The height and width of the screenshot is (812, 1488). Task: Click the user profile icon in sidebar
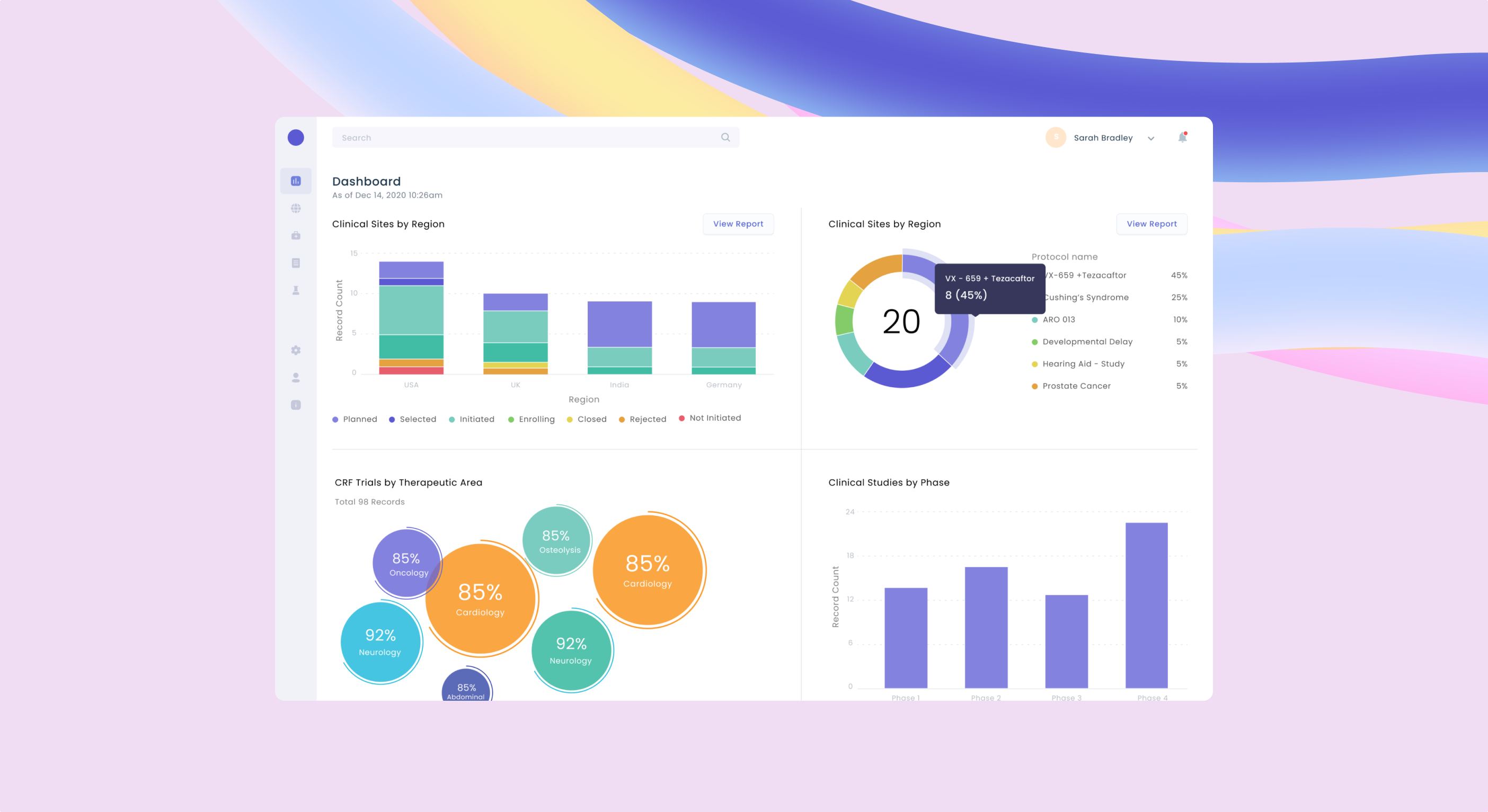pos(296,377)
